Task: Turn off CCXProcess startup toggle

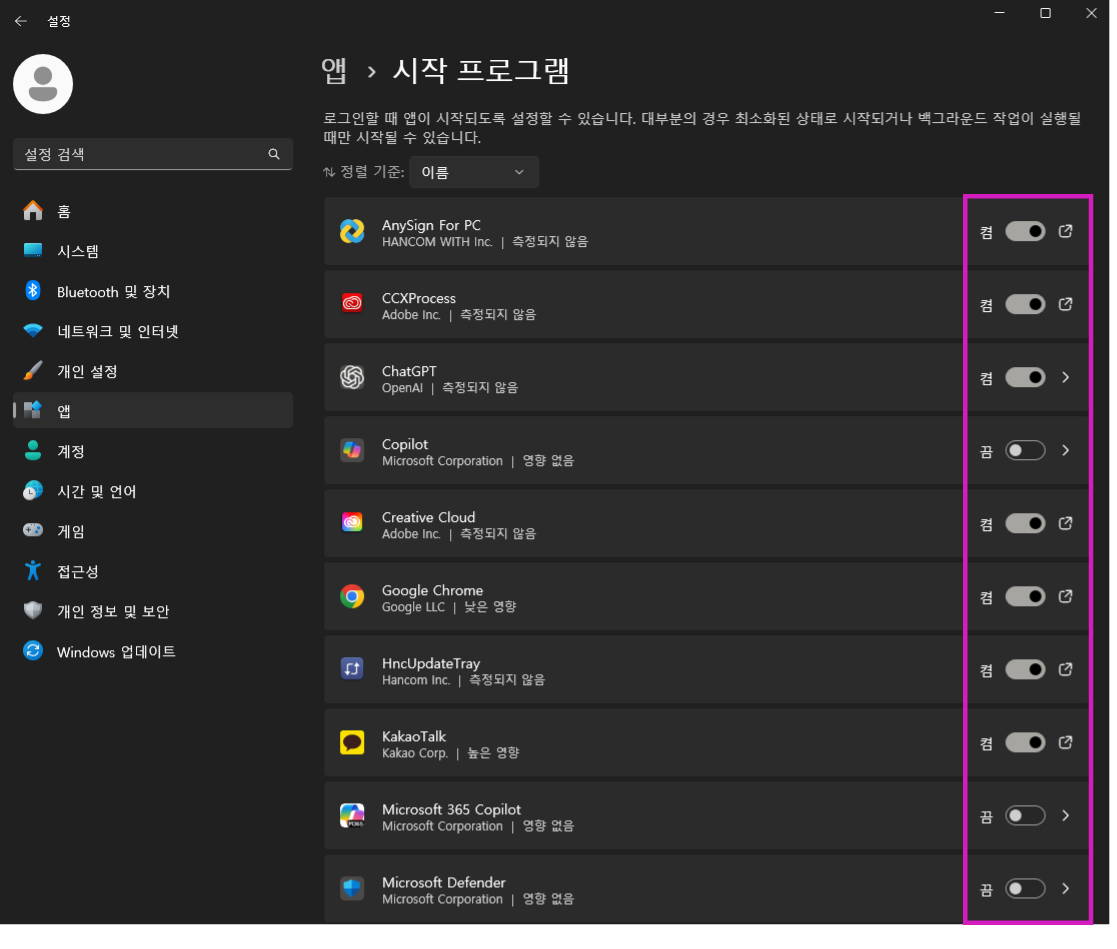Action: click(1025, 304)
